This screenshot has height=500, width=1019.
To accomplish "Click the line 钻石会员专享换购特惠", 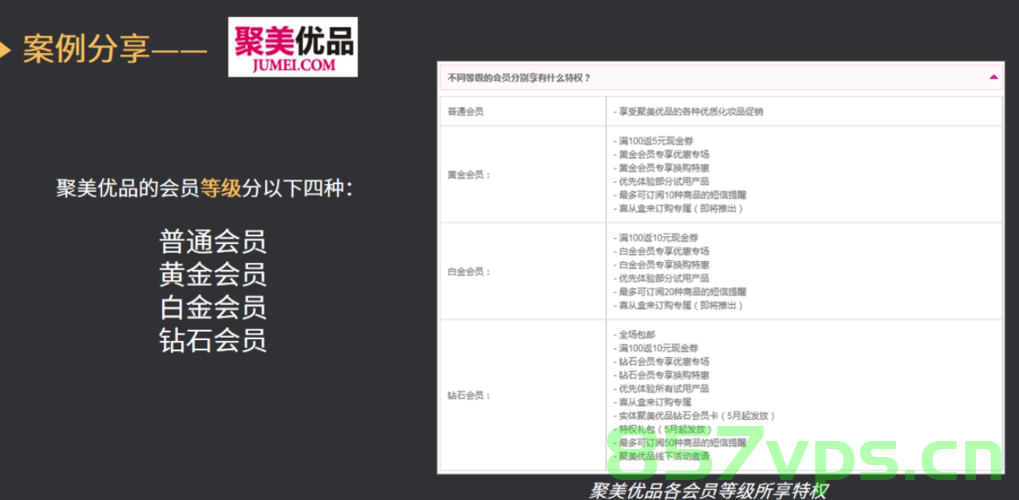I will pos(661,375).
